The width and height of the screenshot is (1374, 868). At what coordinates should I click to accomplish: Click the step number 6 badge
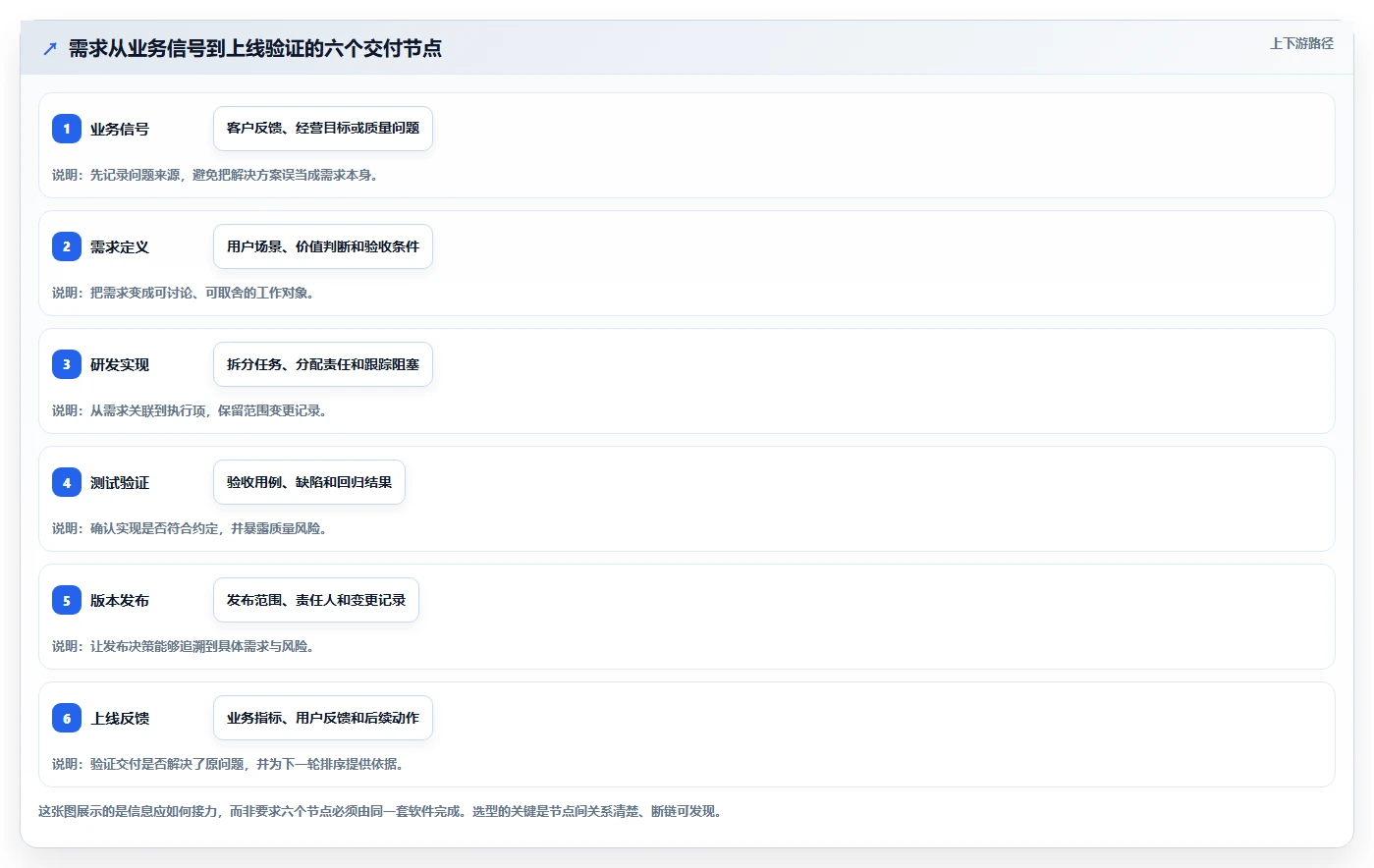click(x=67, y=718)
